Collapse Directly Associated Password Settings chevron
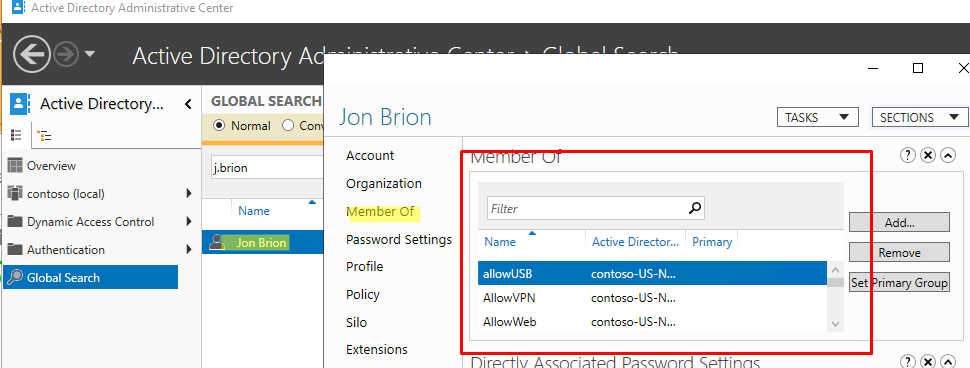 click(x=948, y=362)
